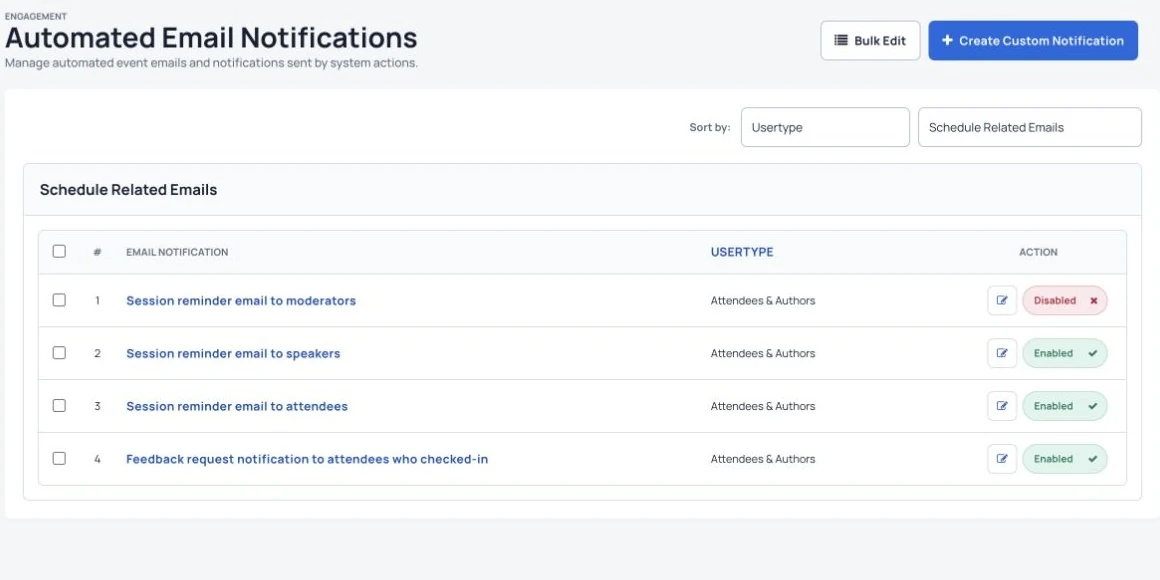Select checkbox for moderators reminder row
Screen dimensions: 1160x580
(x=59, y=300)
